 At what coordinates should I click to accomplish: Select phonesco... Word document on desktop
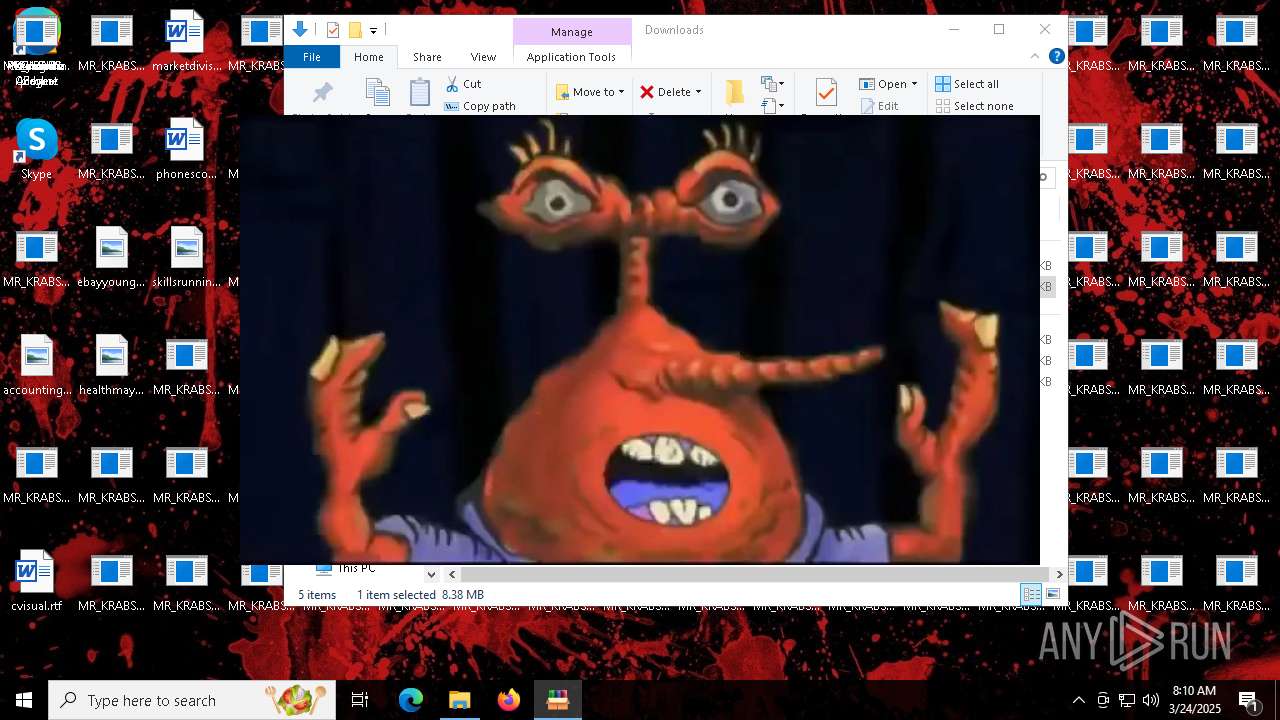click(x=187, y=150)
